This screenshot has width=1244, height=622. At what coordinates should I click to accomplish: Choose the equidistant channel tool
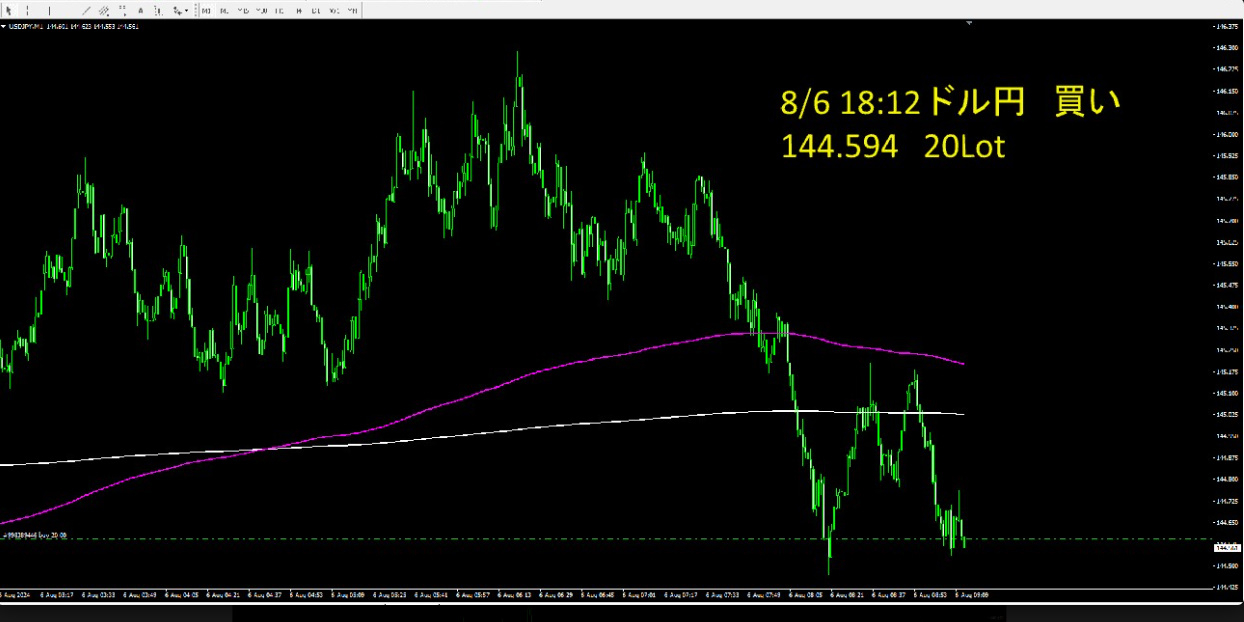[x=104, y=11]
